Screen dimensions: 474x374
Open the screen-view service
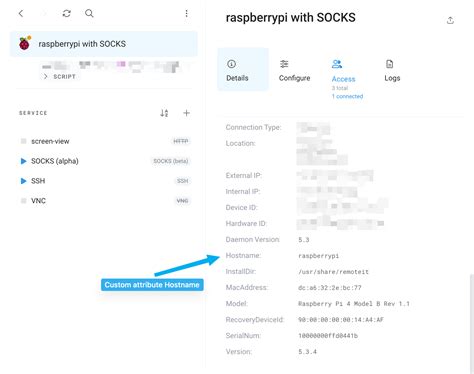(x=105, y=141)
